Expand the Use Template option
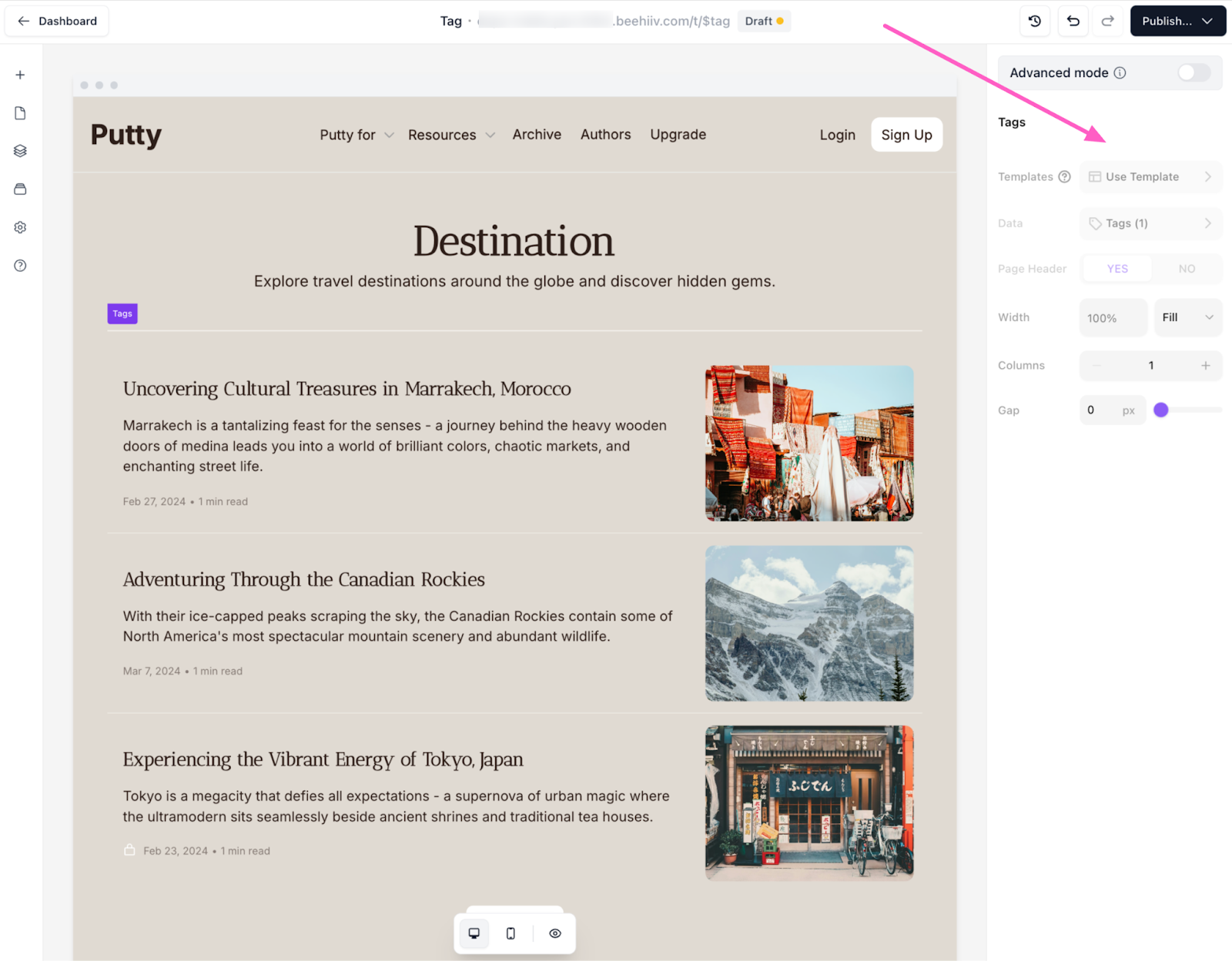 tap(1150, 176)
